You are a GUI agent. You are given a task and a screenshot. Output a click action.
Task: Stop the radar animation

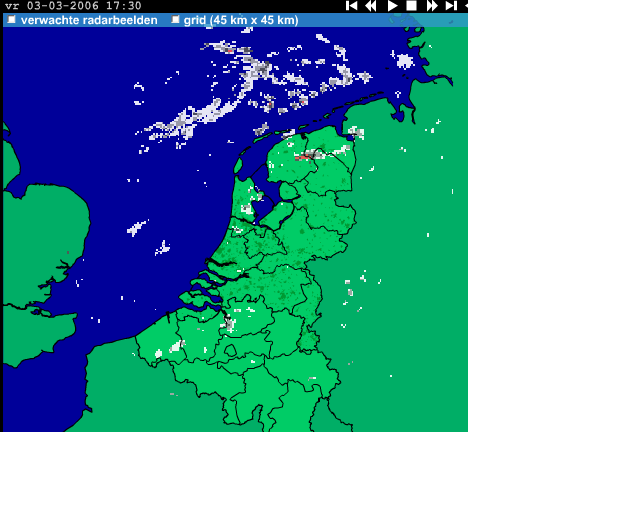click(411, 6)
